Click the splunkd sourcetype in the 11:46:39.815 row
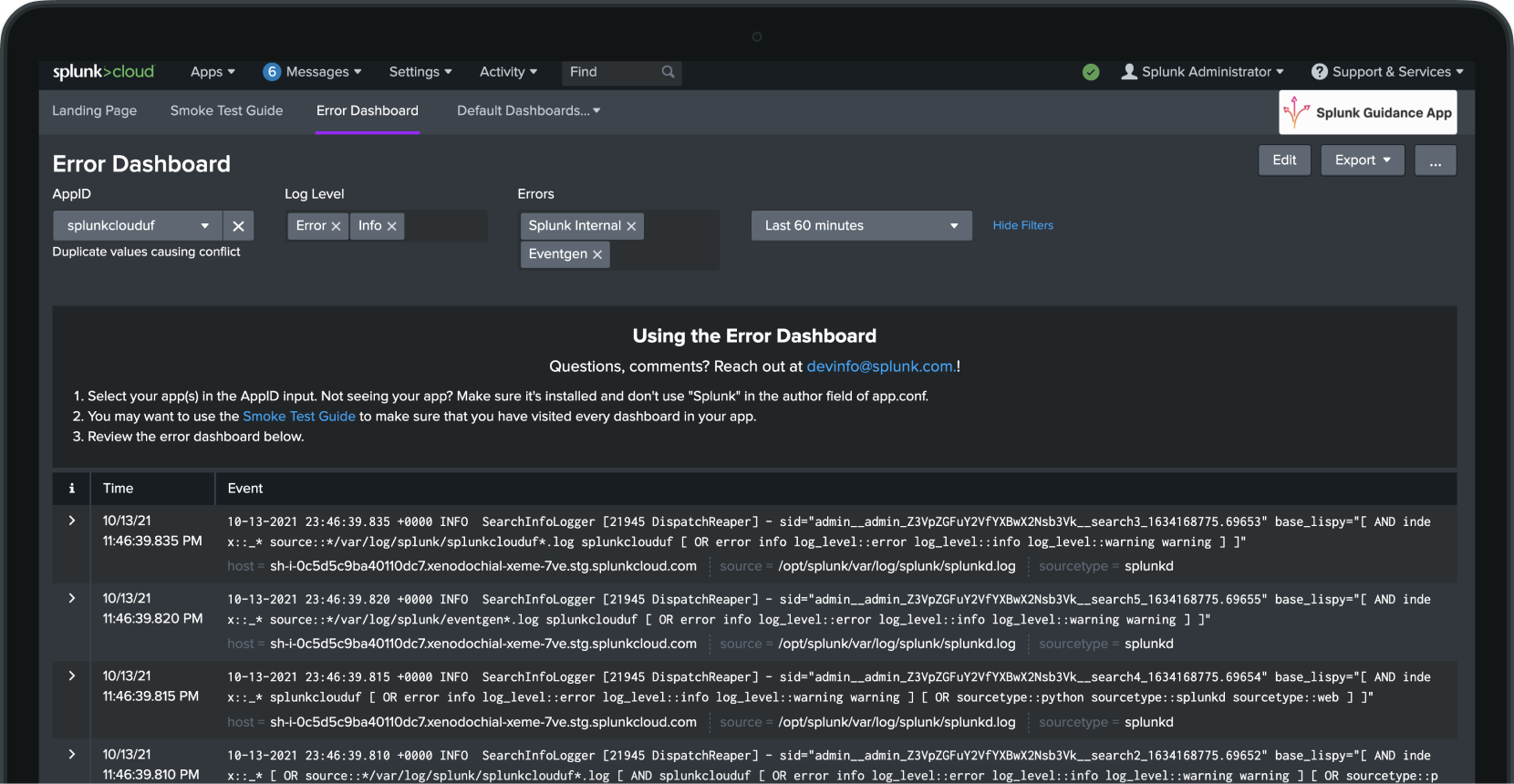Viewport: 1514px width, 784px height. pos(1149,722)
